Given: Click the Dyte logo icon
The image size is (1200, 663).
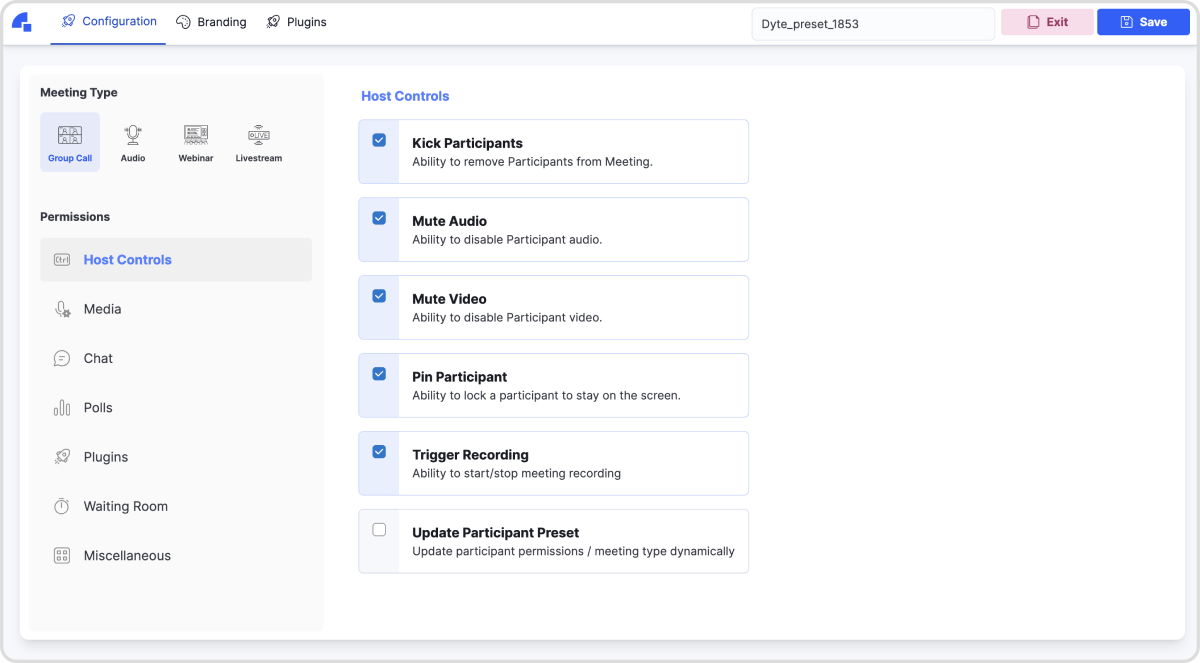Looking at the screenshot, I should [x=22, y=22].
